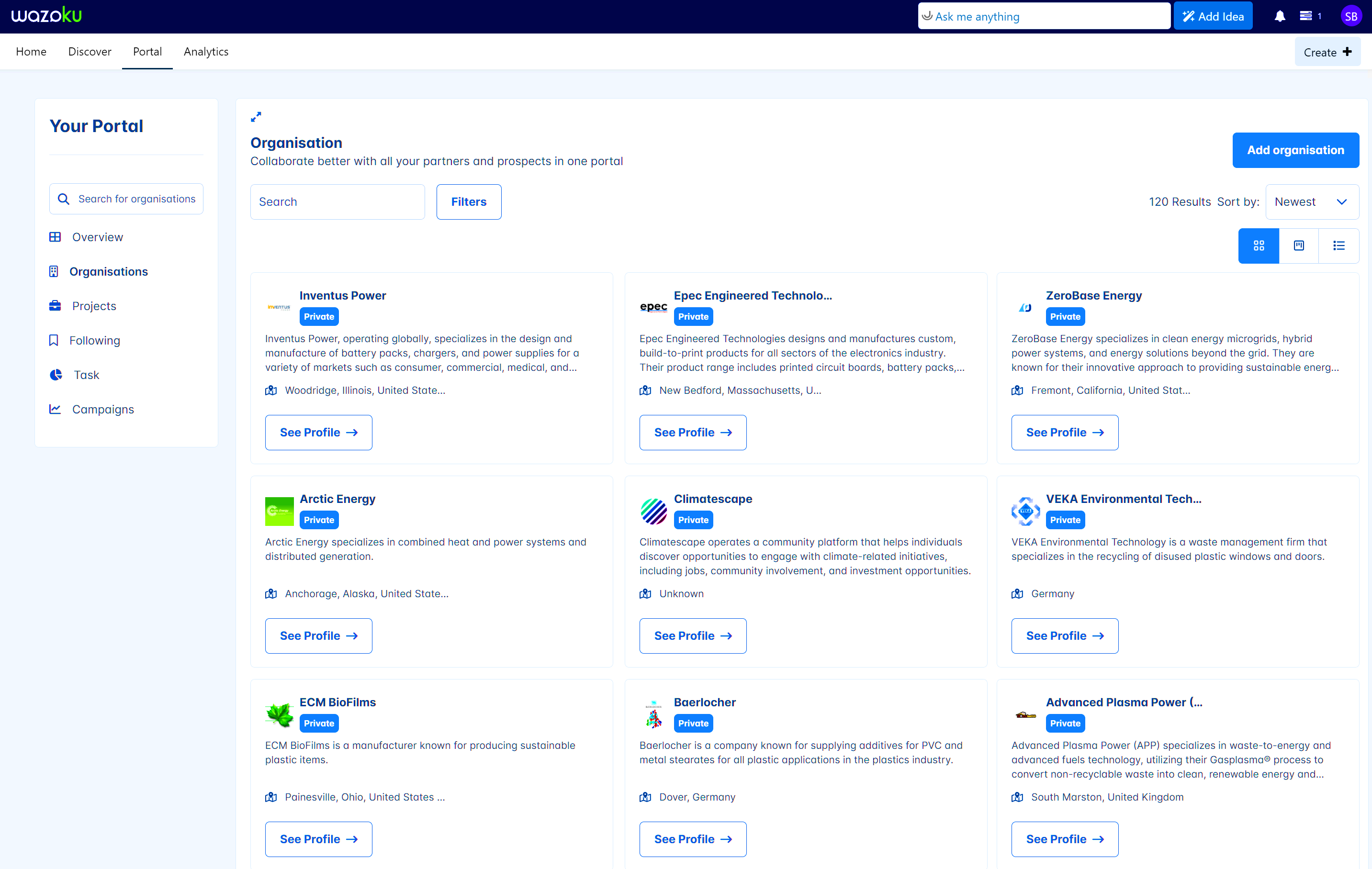The height and width of the screenshot is (869, 1372).
Task: Switch to list view icon
Action: point(1338,245)
